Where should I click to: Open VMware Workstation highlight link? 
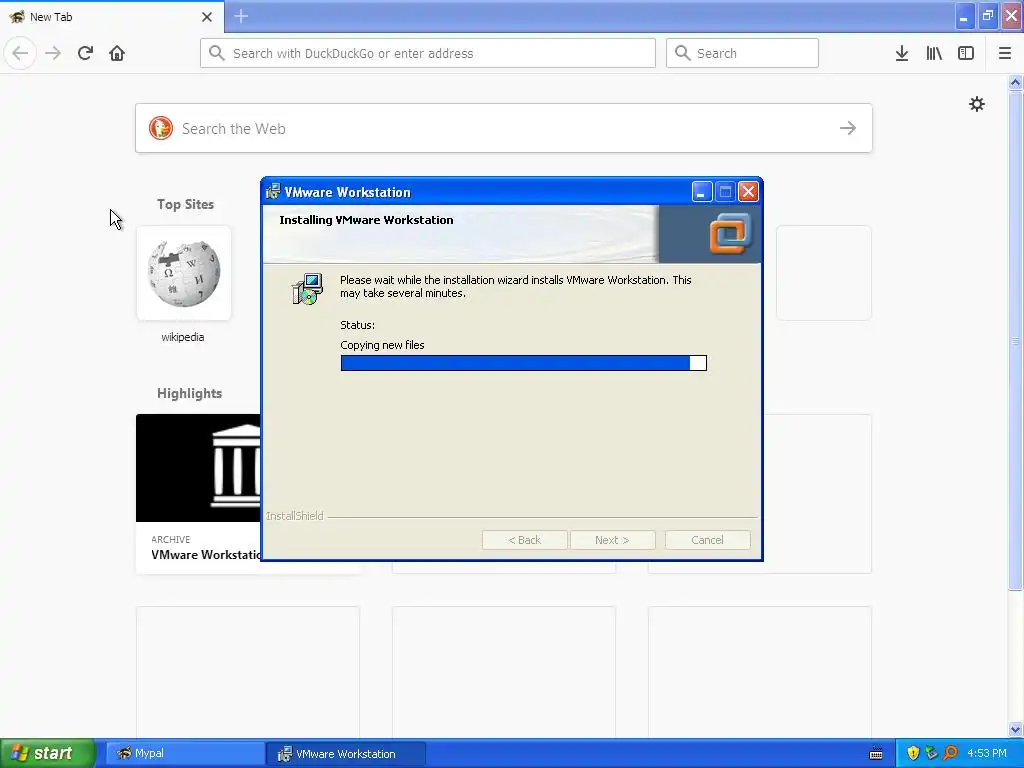coord(206,554)
